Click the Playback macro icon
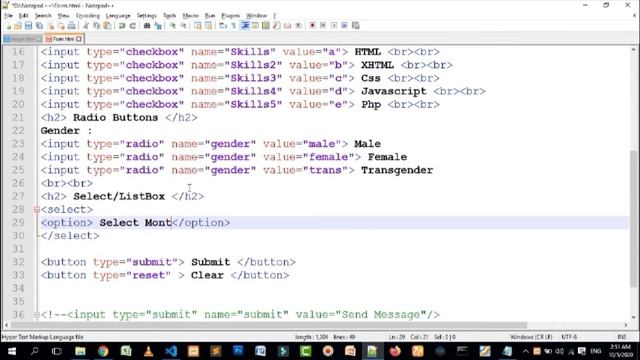This screenshot has width=640, height=360. 334,26
